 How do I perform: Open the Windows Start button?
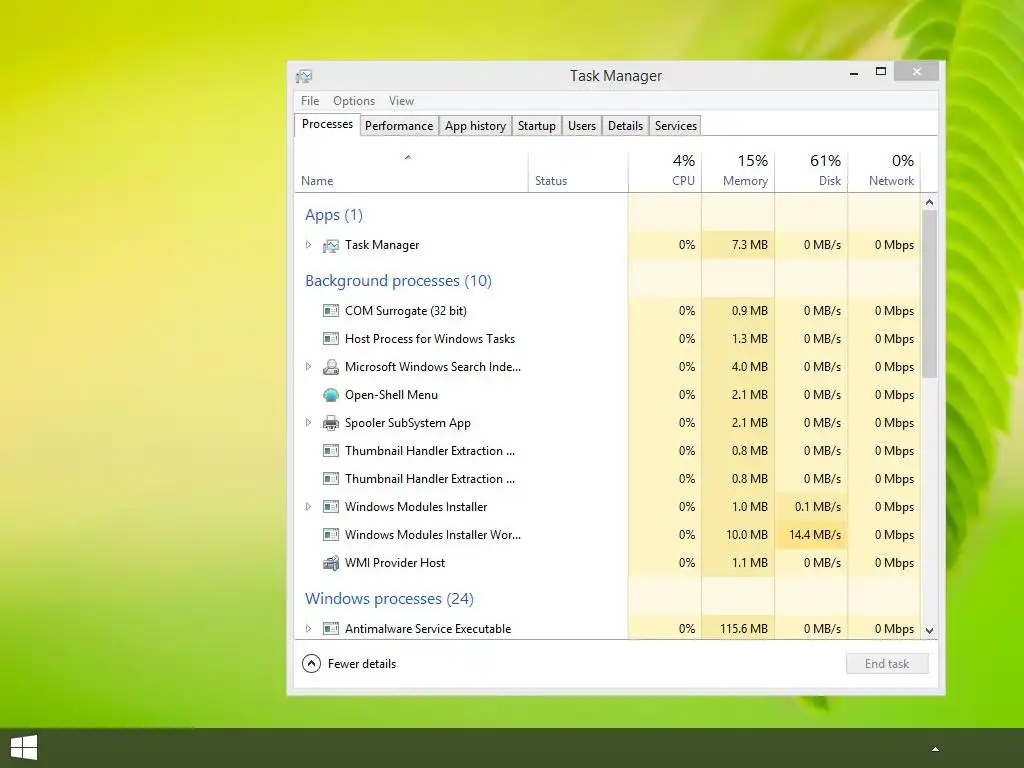[24, 748]
